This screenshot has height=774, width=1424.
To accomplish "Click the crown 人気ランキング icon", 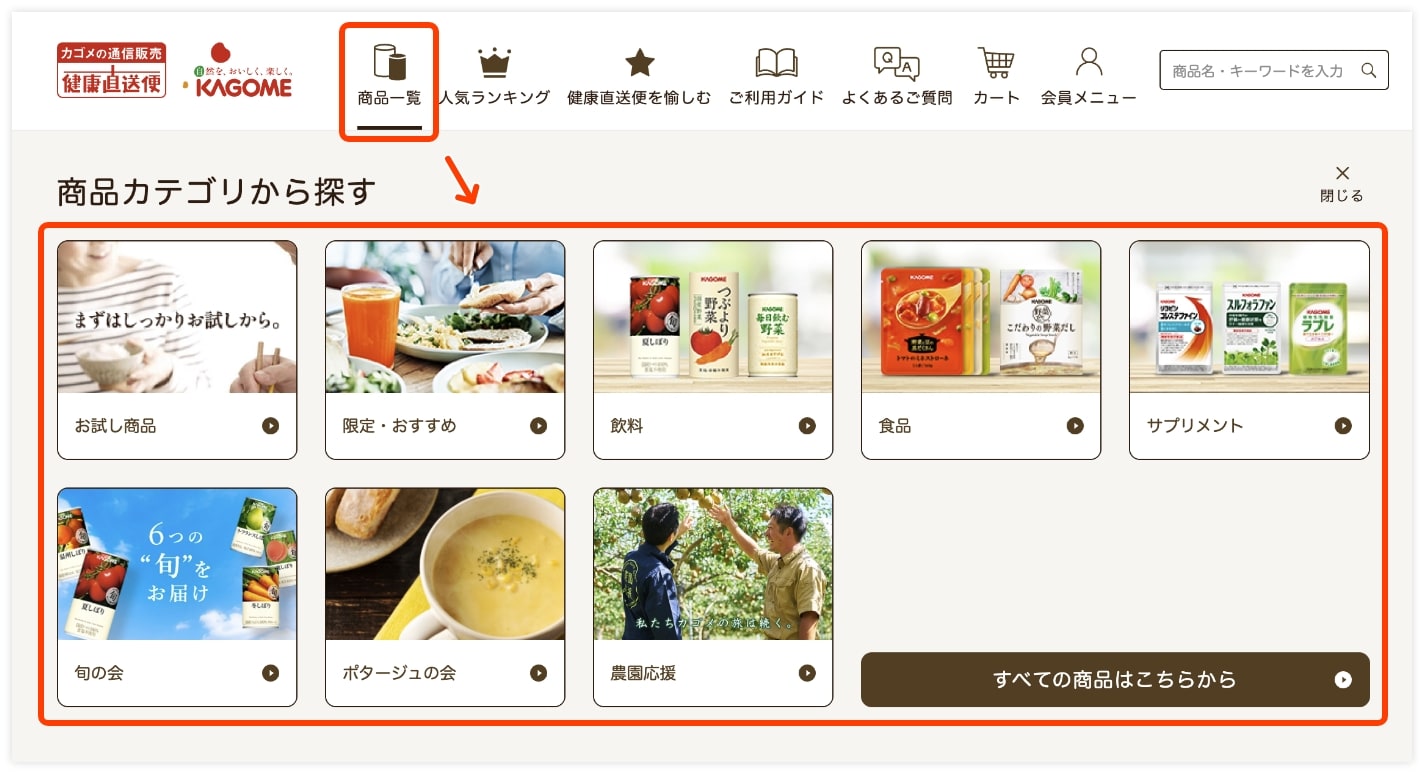I will (494, 63).
